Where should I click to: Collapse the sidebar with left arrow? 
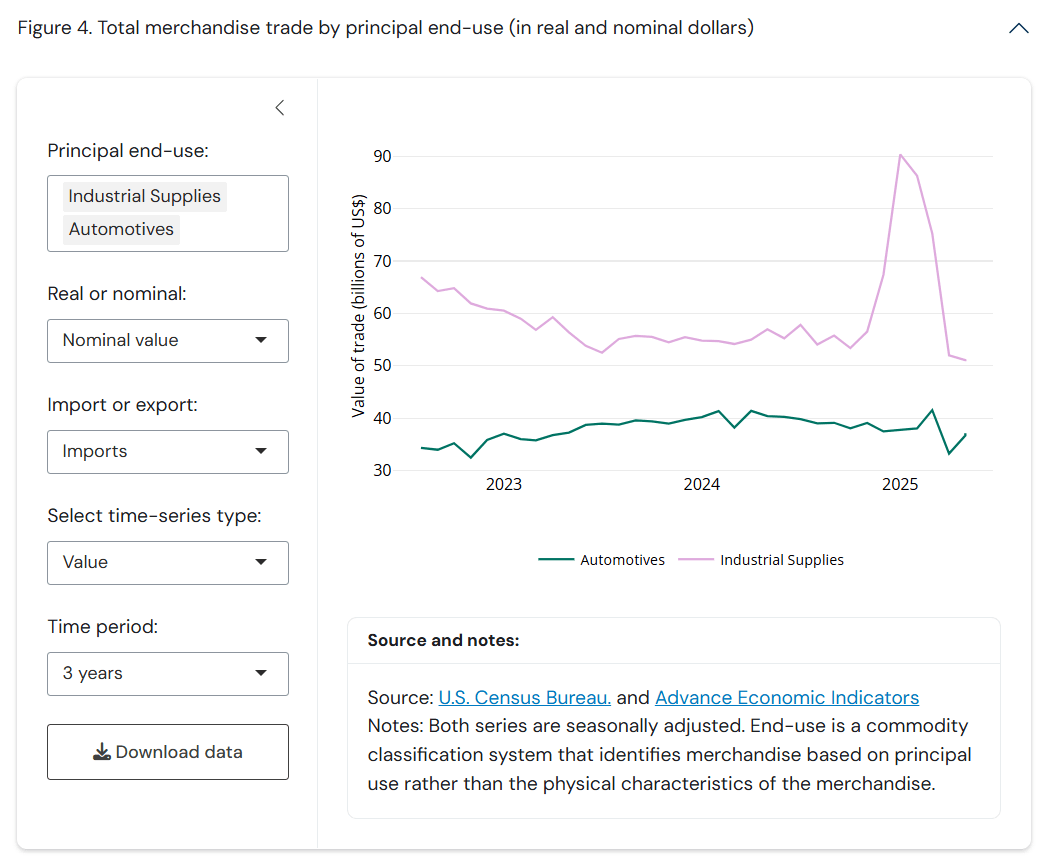[280, 108]
